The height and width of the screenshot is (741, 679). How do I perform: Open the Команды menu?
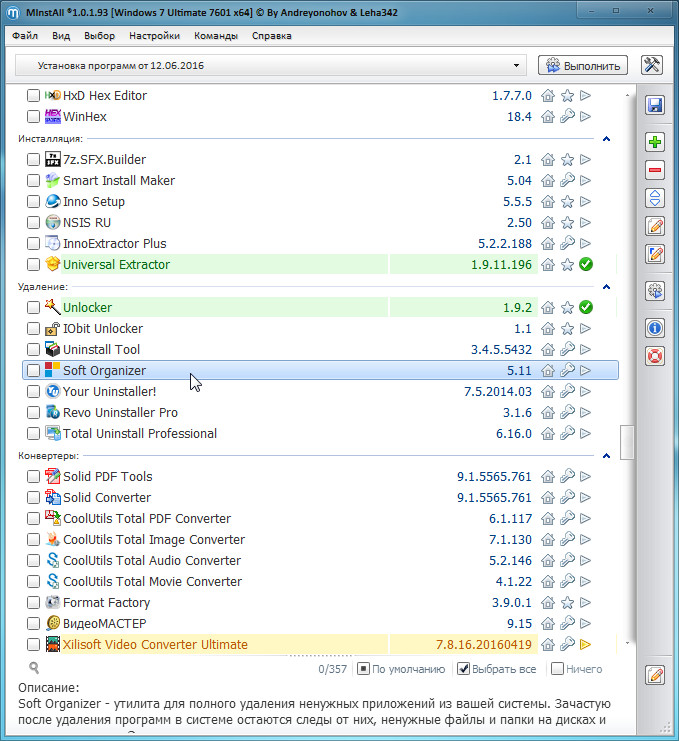tap(216, 36)
